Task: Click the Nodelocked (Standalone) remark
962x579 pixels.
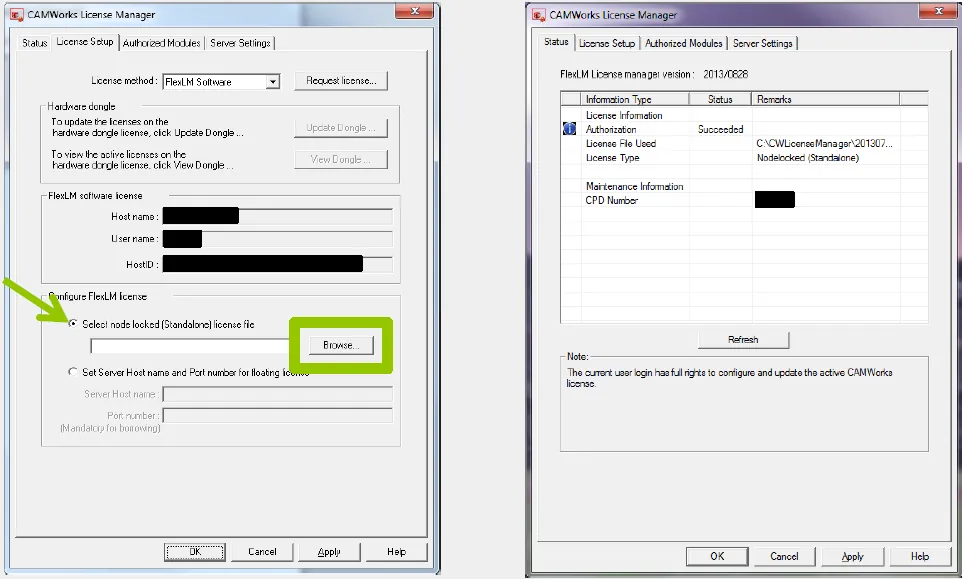Action: tap(807, 158)
